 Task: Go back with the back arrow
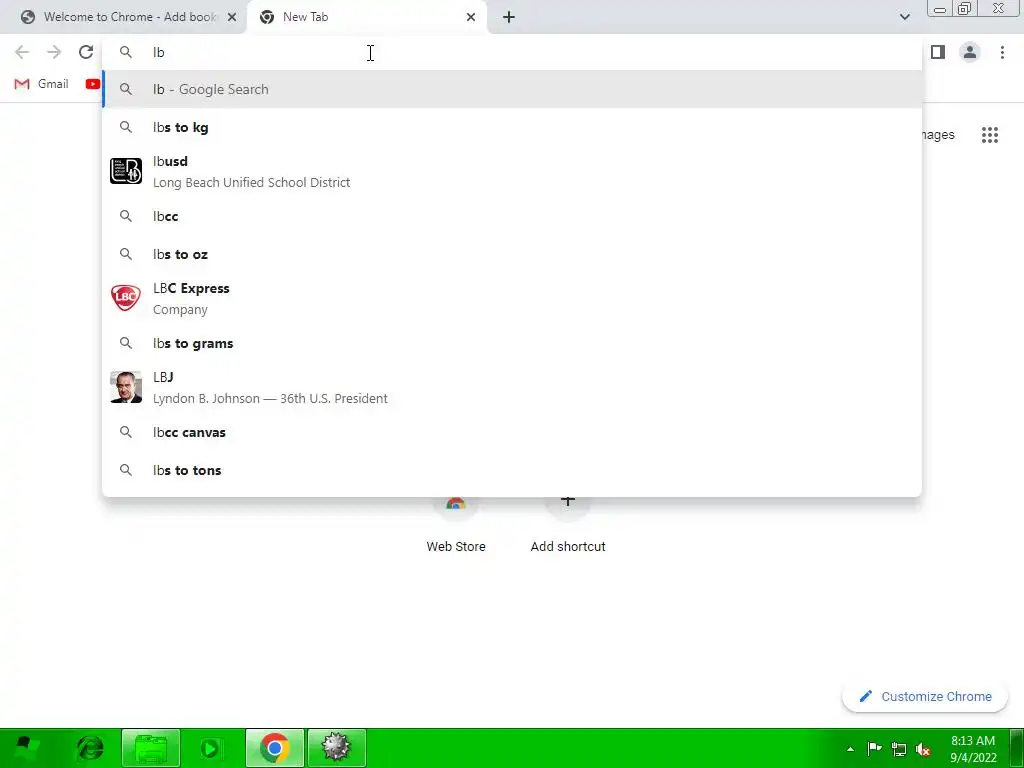click(x=22, y=52)
